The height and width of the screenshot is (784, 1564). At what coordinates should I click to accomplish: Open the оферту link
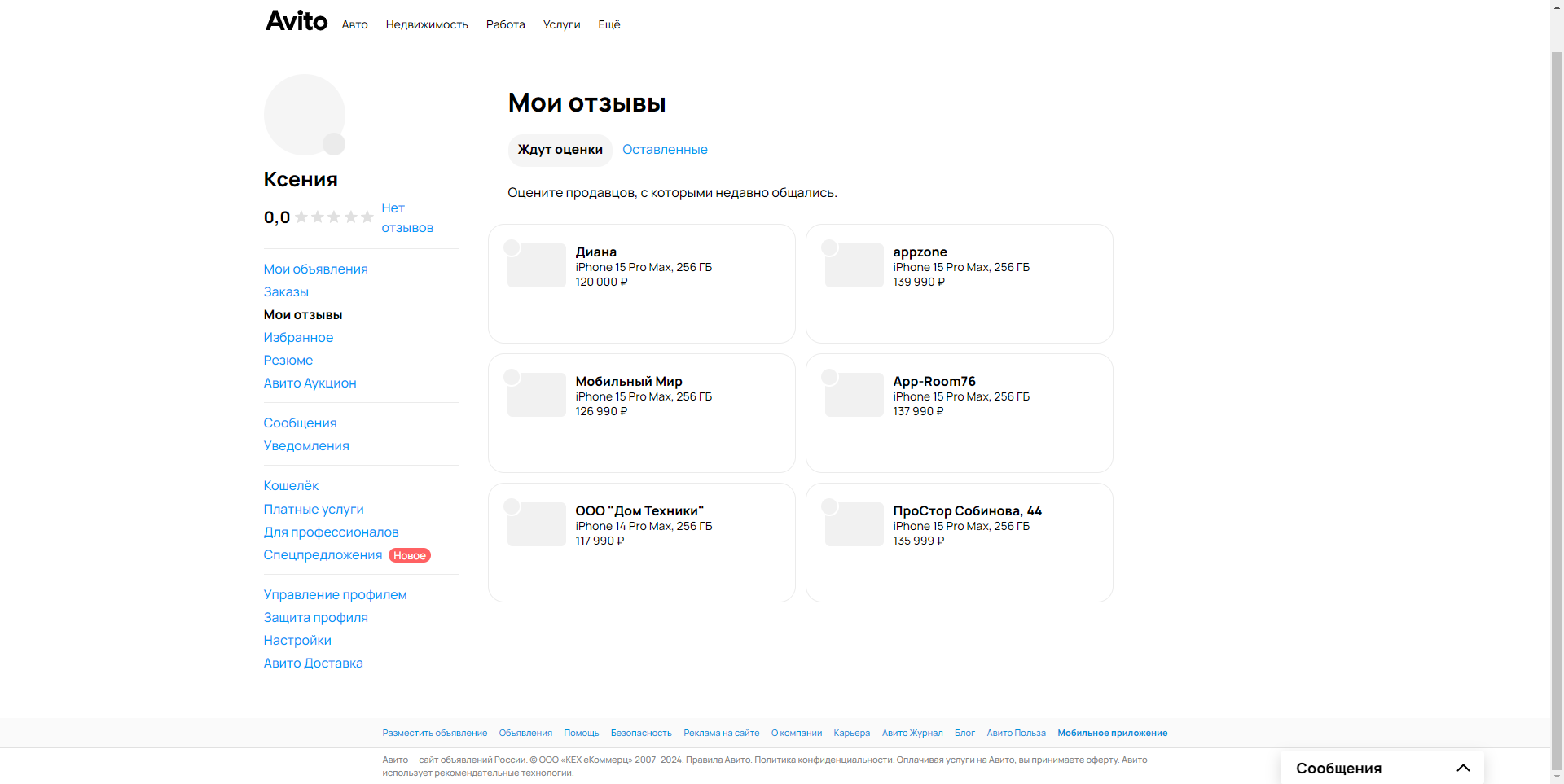(1101, 760)
